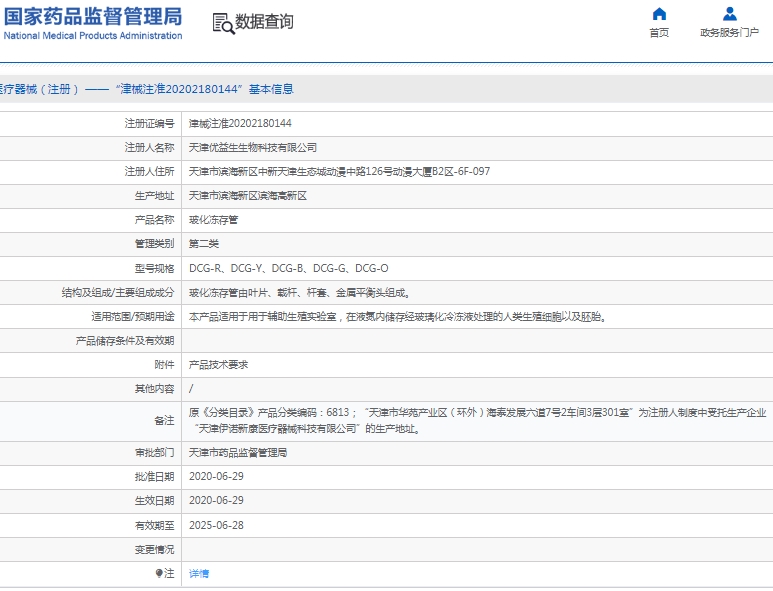Screen dimensions: 773x591
Task: Open the 政务服务门户 user portal icon
Action: 730,14
